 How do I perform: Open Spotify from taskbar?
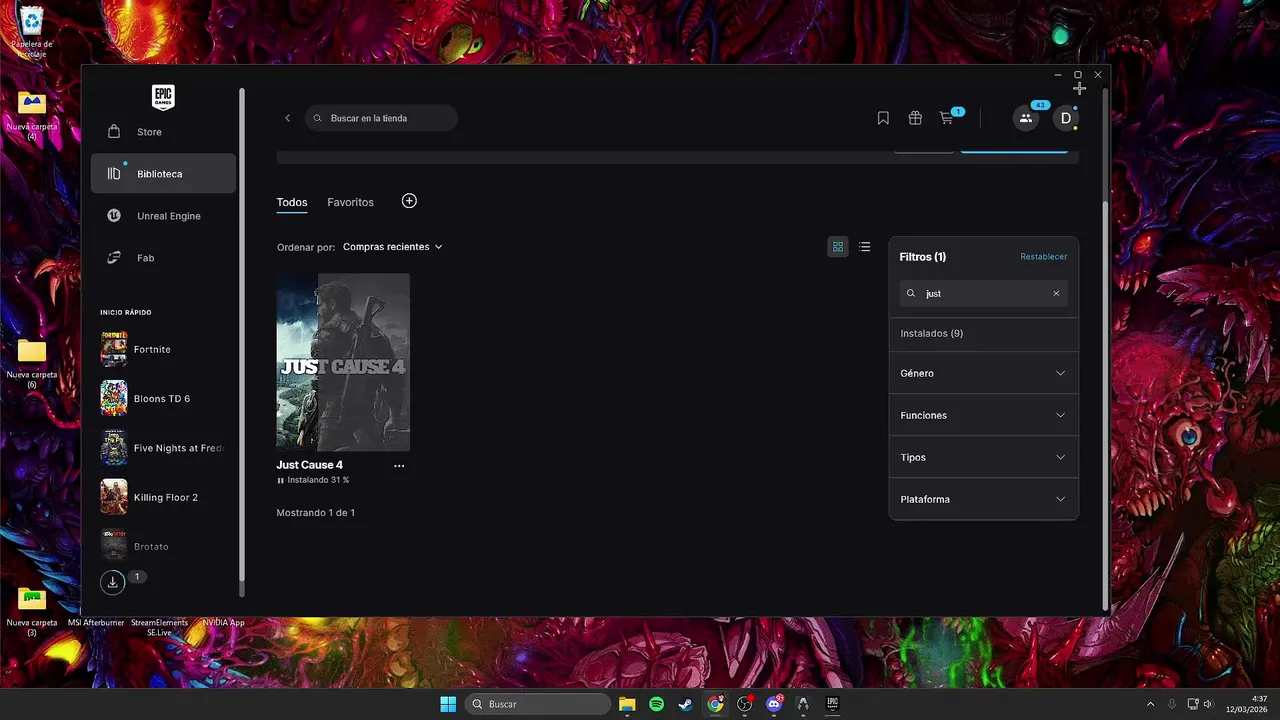tap(656, 704)
